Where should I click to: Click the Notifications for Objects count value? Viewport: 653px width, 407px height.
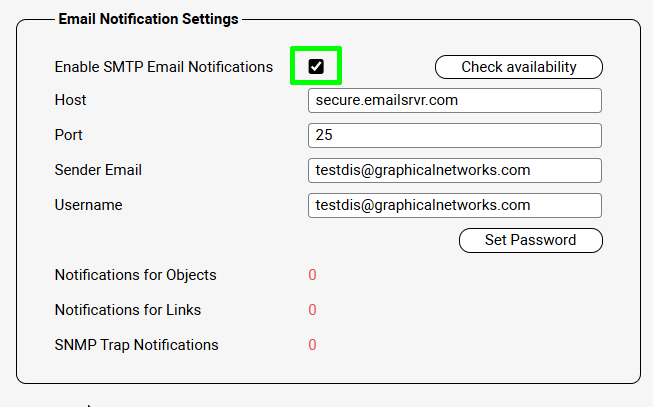coord(312,275)
